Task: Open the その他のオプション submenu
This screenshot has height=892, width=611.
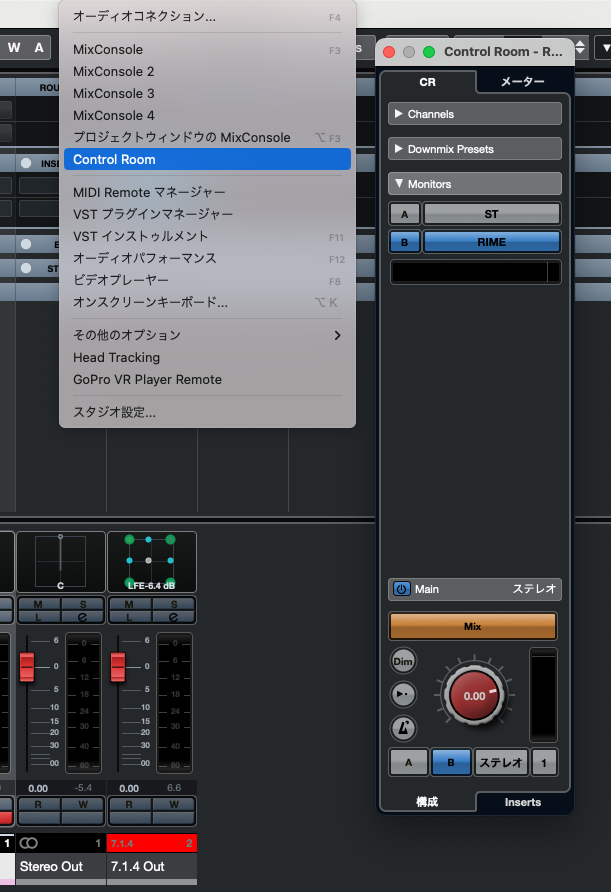Action: tap(207, 335)
